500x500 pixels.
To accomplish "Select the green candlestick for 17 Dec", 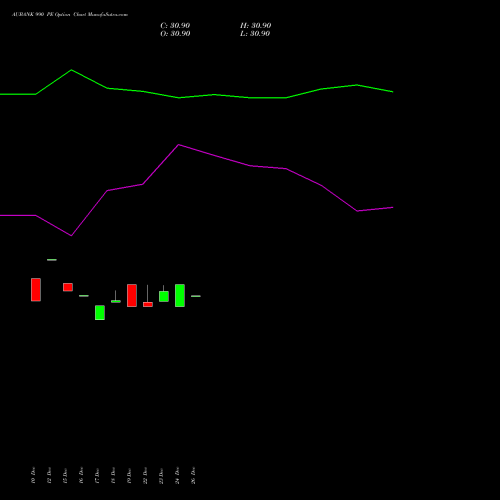I will pyautogui.click(x=100, y=313).
